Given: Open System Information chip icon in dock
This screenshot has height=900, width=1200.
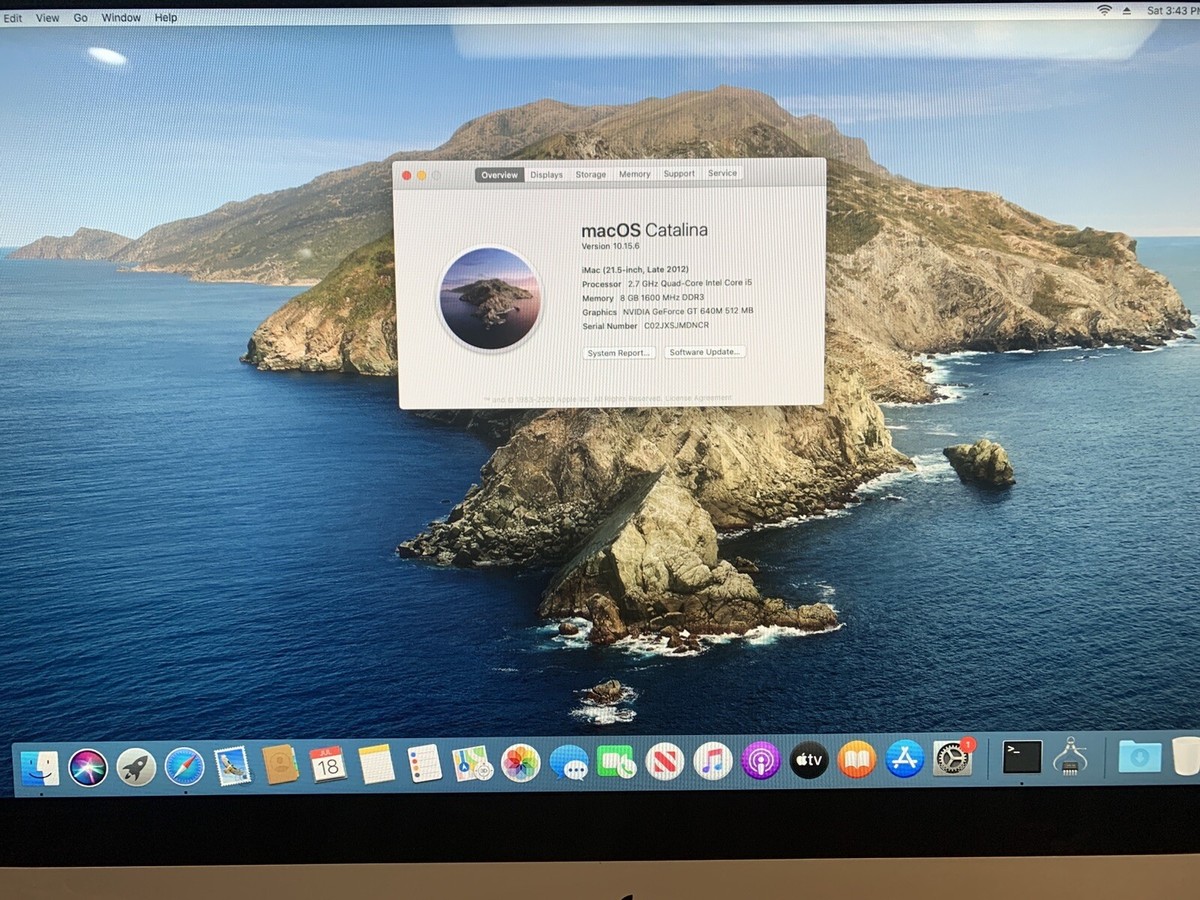Looking at the screenshot, I should 1070,756.
